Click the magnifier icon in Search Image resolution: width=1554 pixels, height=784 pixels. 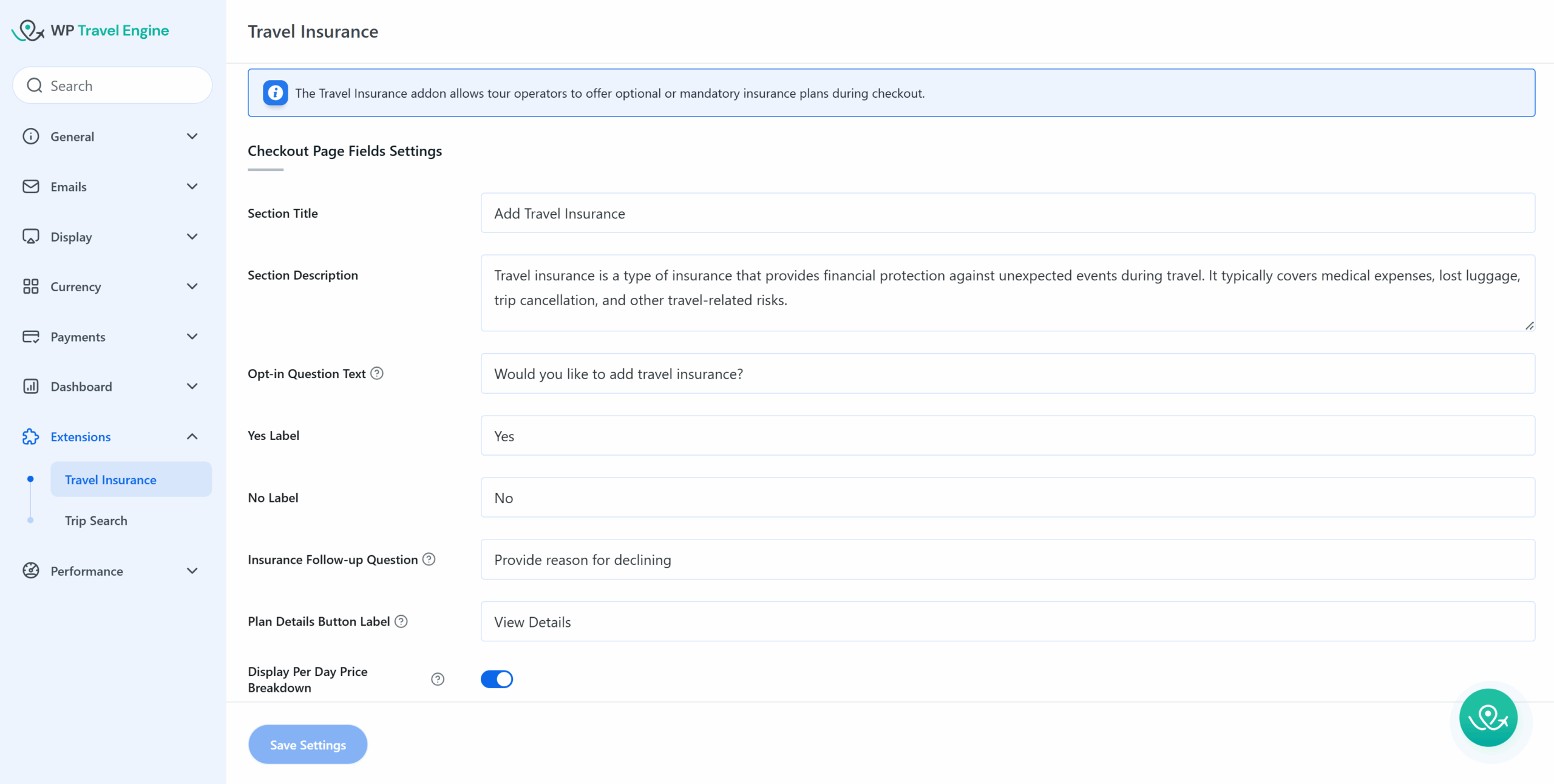pos(35,86)
